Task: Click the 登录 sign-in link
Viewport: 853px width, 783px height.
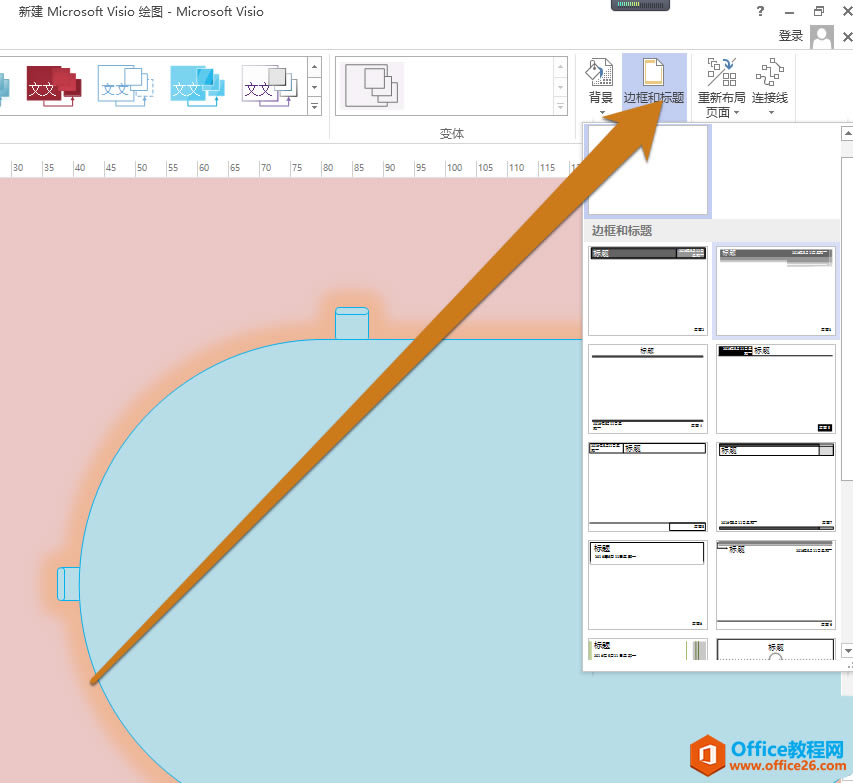Action: pyautogui.click(x=790, y=34)
